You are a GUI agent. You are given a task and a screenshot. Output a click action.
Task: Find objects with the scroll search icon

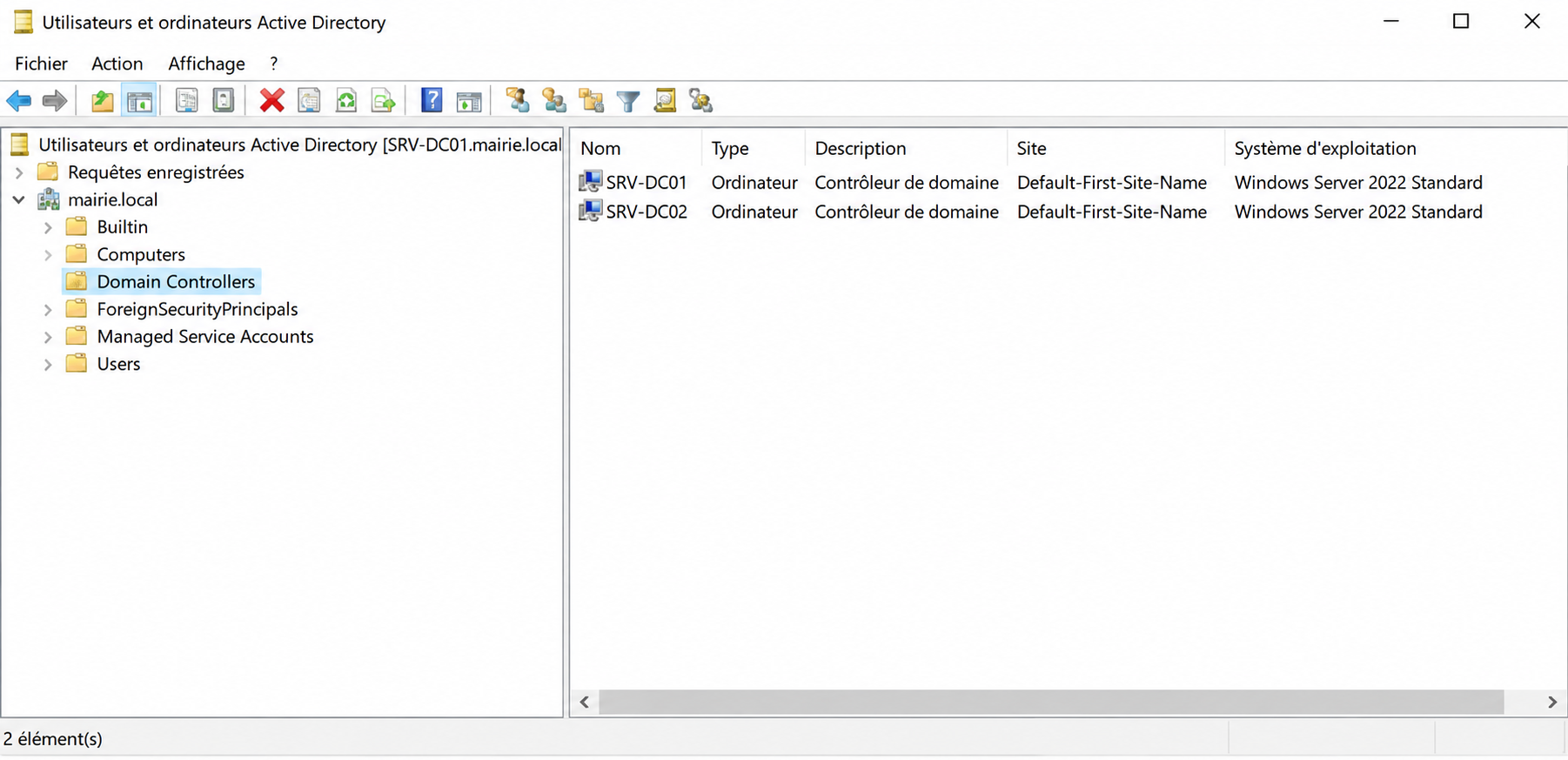coord(666,101)
